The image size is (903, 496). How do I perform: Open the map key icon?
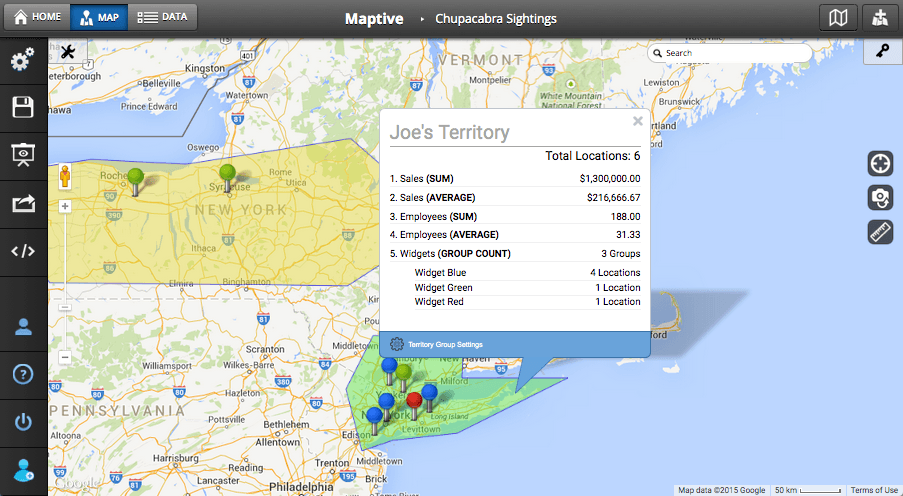(883, 52)
